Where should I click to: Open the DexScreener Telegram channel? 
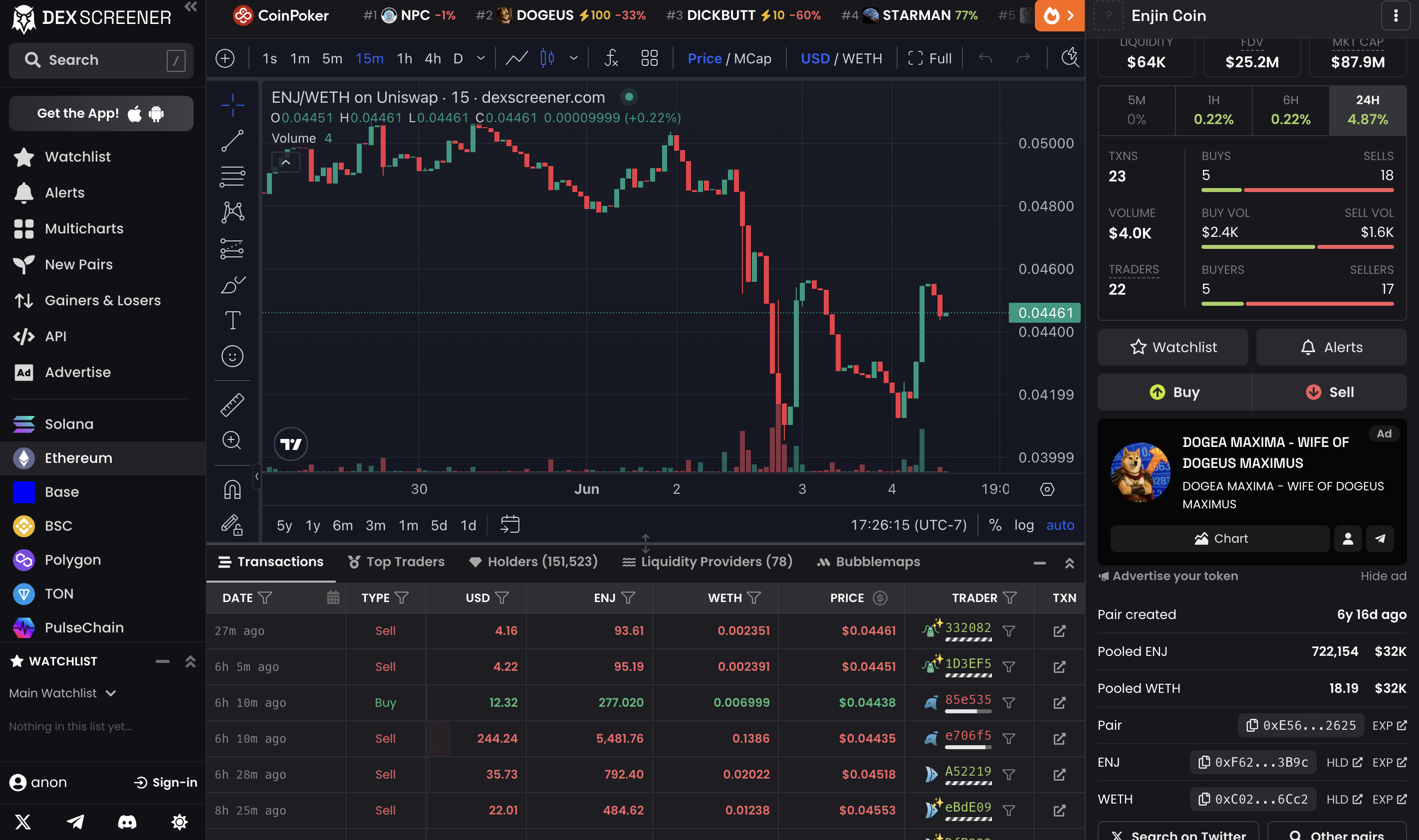75,822
